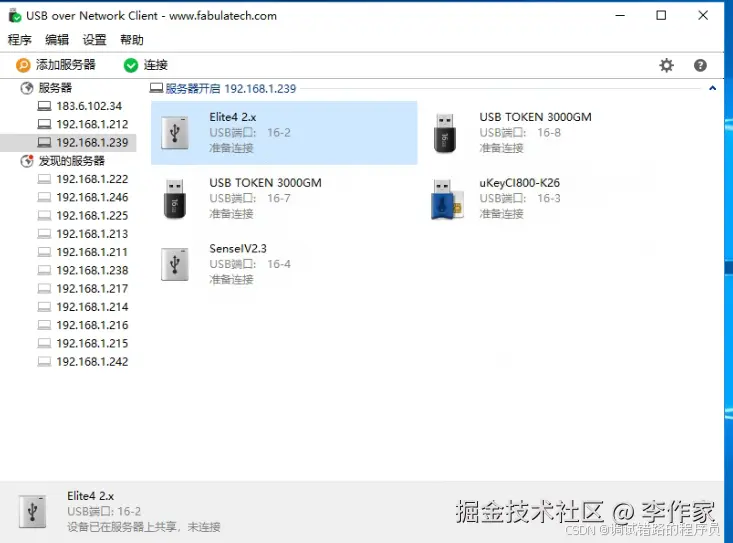This screenshot has height=543, width=733.
Task: Select the uKeyCI800-K26 device name
Action: 519,183
